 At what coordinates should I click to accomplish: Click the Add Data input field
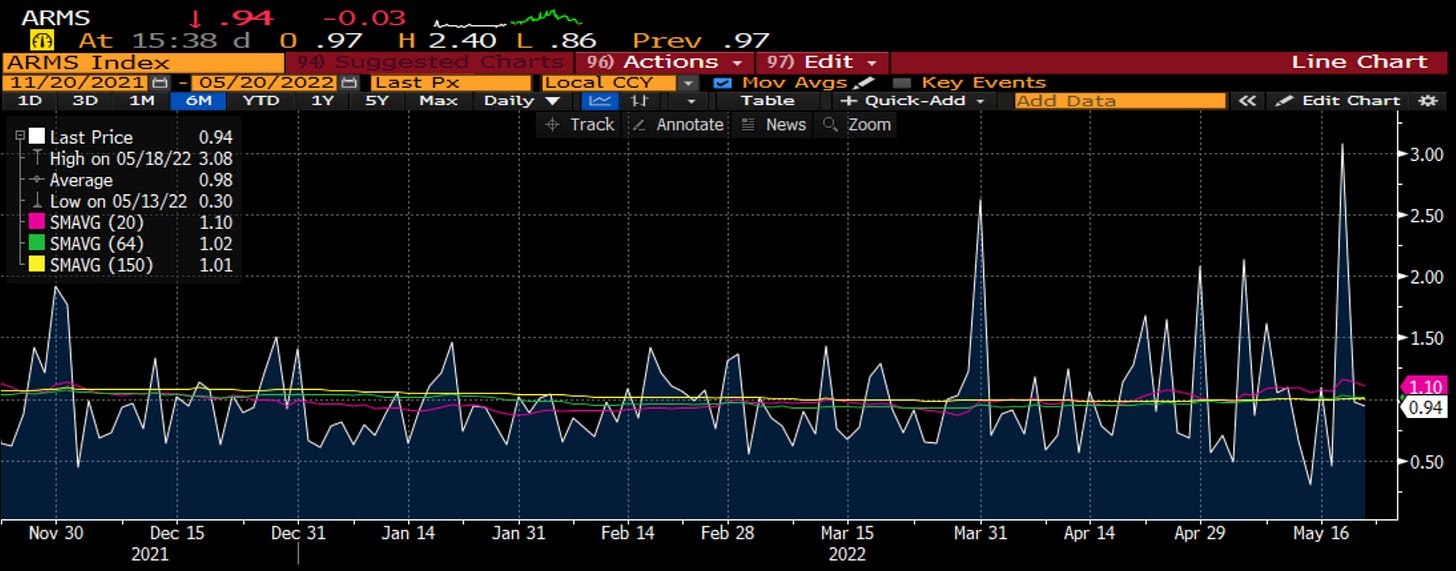click(x=1119, y=100)
